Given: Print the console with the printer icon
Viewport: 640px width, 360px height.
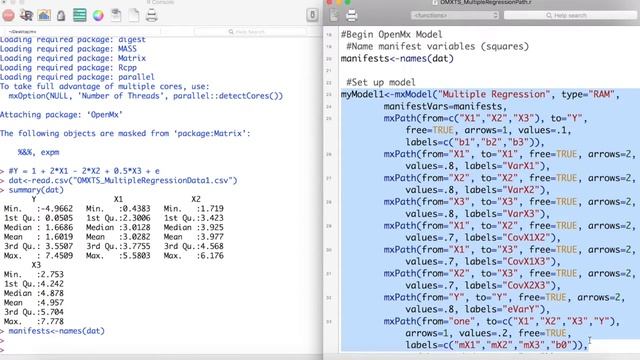Looking at the screenshot, I should click(151, 16).
